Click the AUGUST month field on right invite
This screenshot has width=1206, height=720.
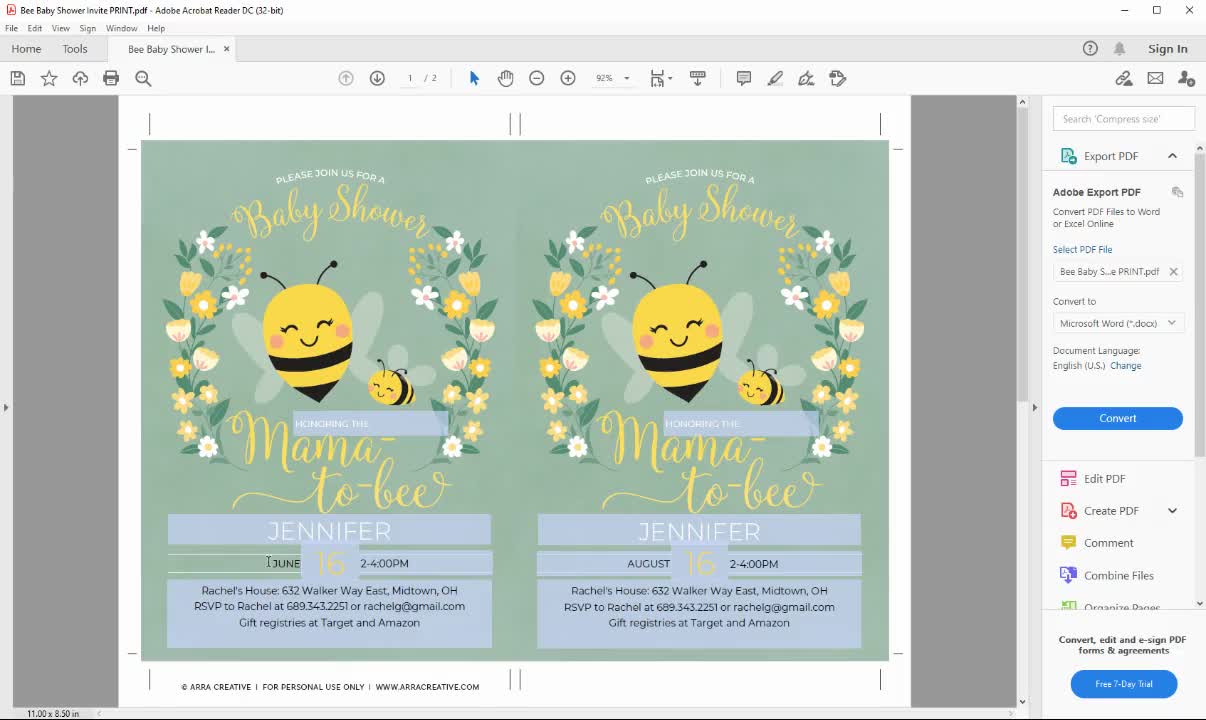click(x=604, y=563)
